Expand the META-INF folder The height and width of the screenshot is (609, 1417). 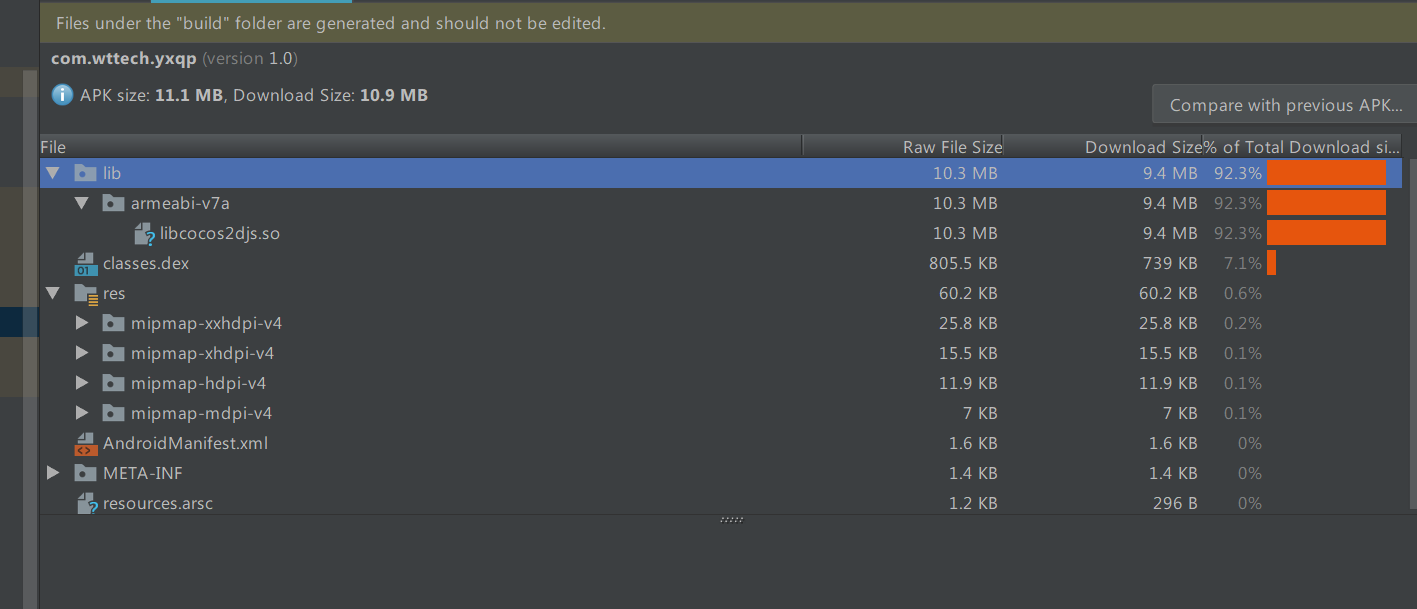click(53, 473)
